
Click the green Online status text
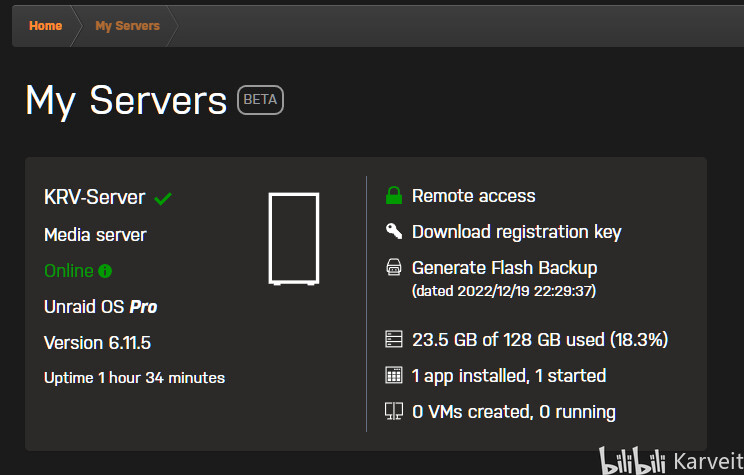69,271
